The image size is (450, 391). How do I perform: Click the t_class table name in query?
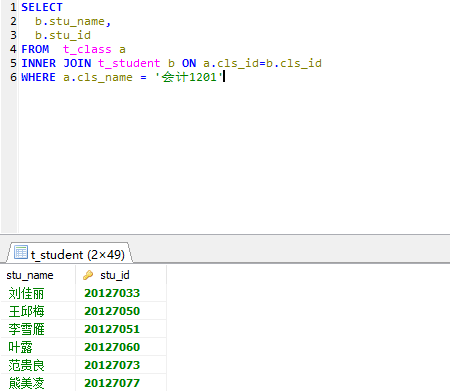87,49
